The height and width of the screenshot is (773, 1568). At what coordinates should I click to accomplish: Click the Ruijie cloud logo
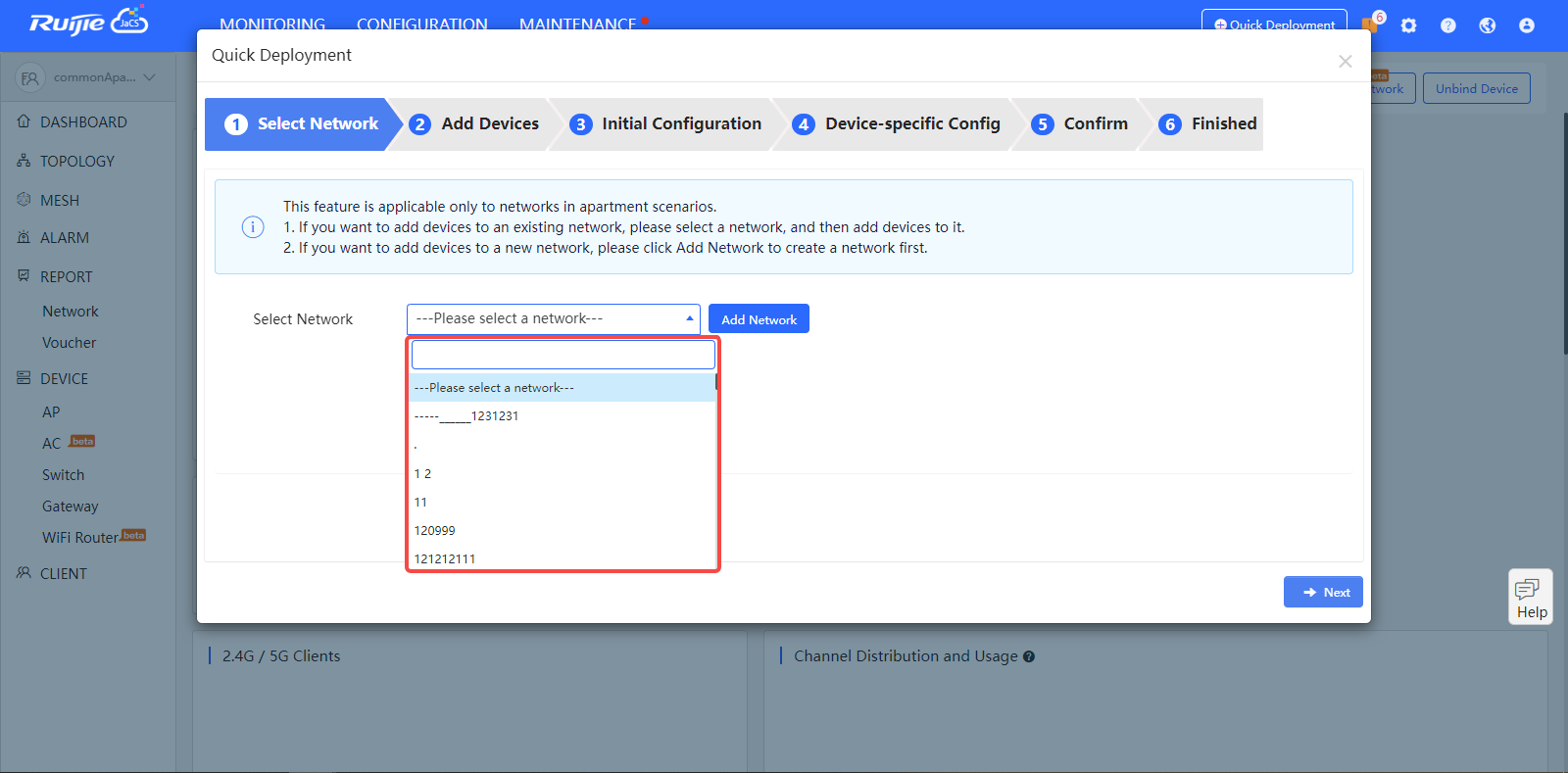pyautogui.click(x=88, y=23)
